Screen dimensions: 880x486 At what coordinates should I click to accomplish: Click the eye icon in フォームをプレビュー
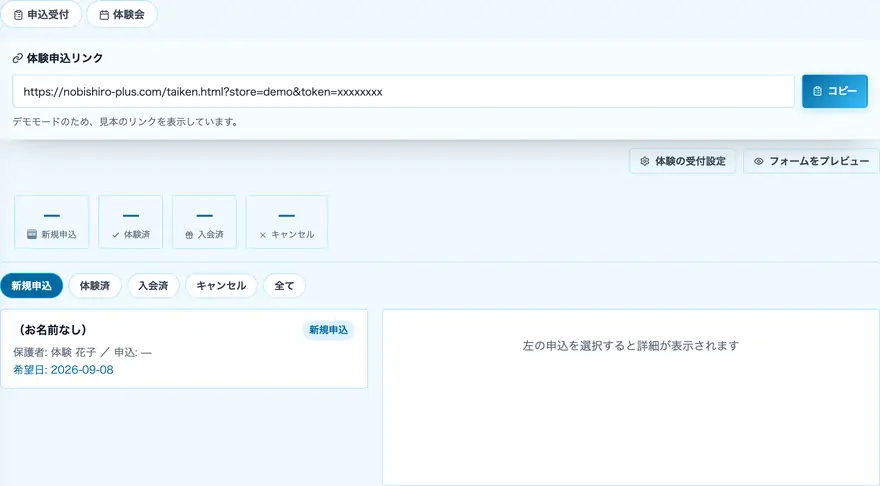tap(759, 161)
